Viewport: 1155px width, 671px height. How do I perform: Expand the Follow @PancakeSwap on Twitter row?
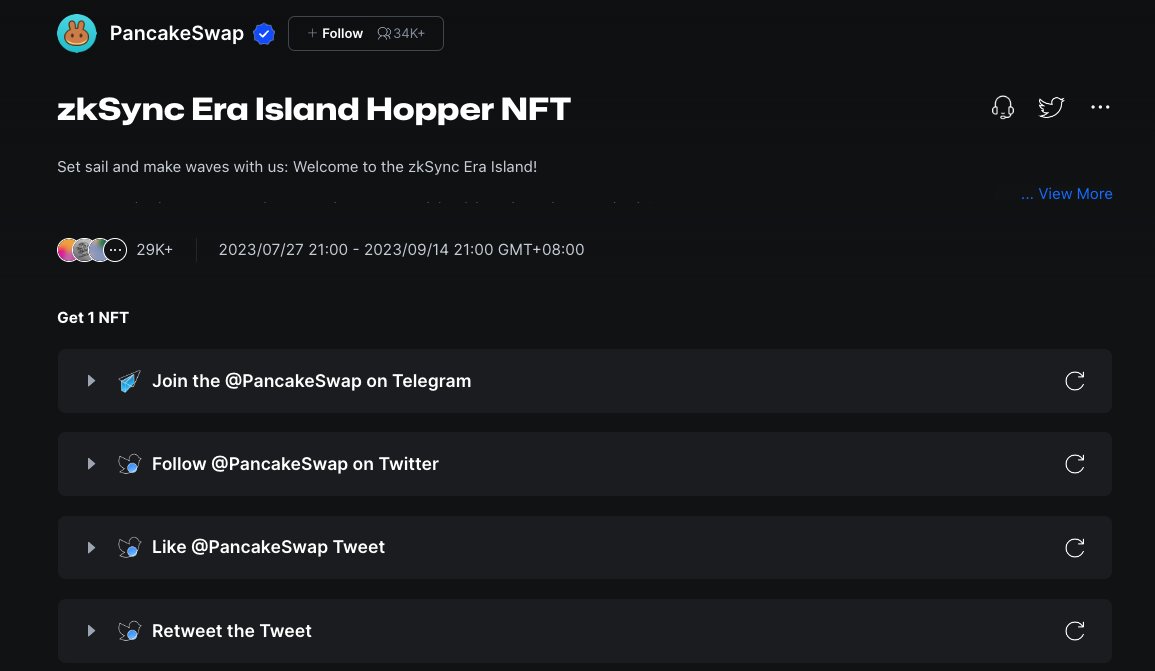[x=91, y=464]
